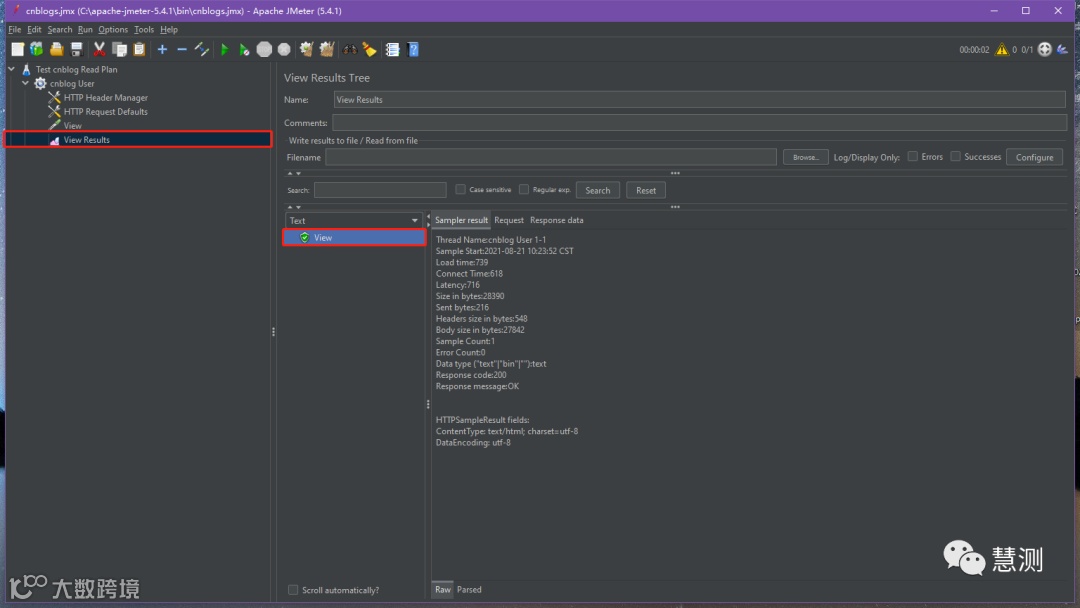The height and width of the screenshot is (608, 1080).
Task: Click the Filename input field
Action: coord(551,157)
